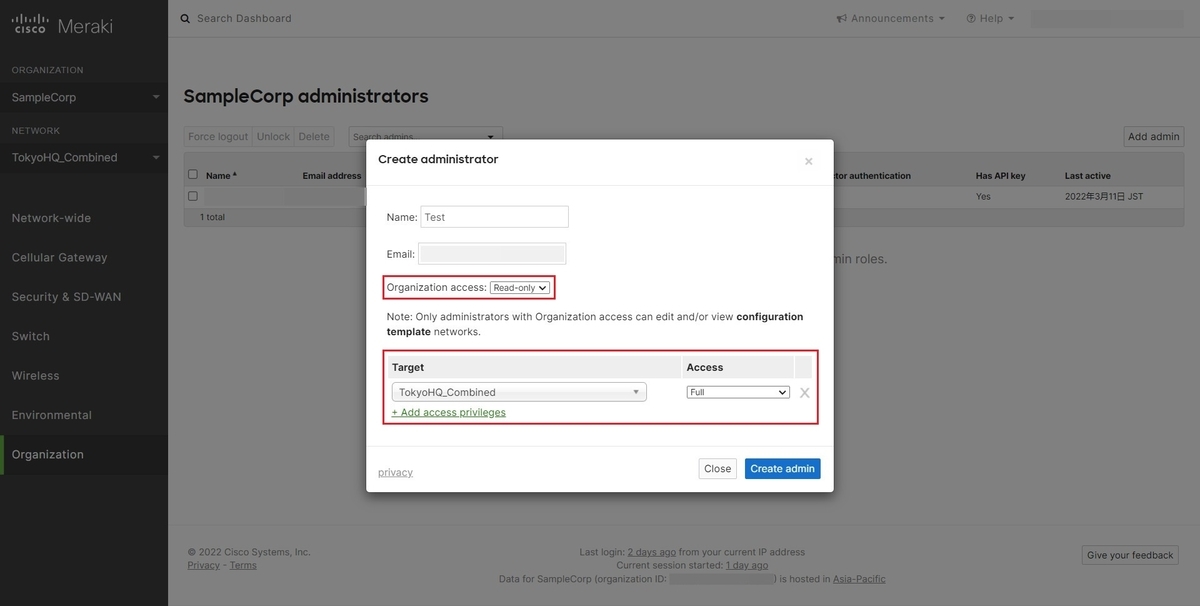Viewport: 1200px width, 606px height.
Task: Tick the select-all checkbox in table header
Action: pyautogui.click(x=193, y=175)
